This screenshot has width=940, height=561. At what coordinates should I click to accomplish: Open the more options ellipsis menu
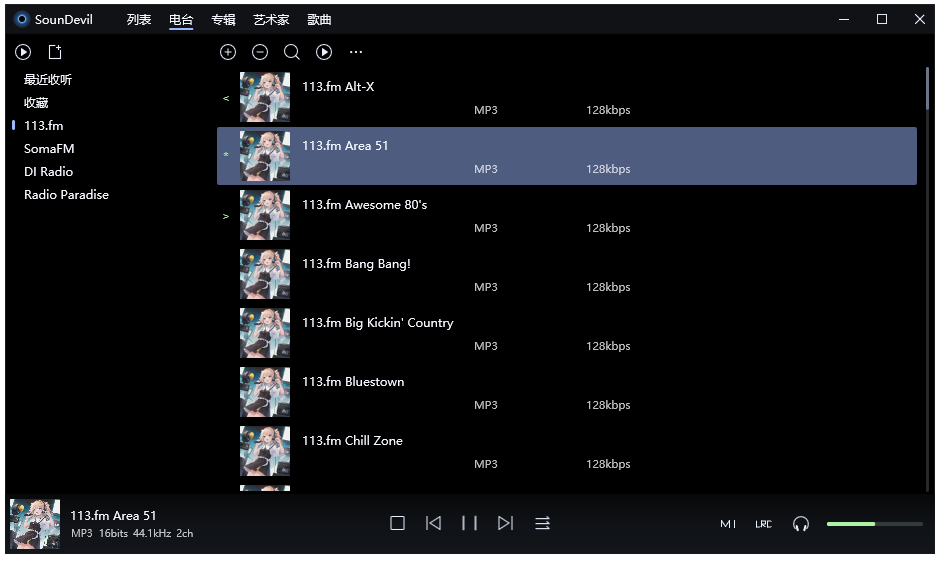(x=356, y=52)
